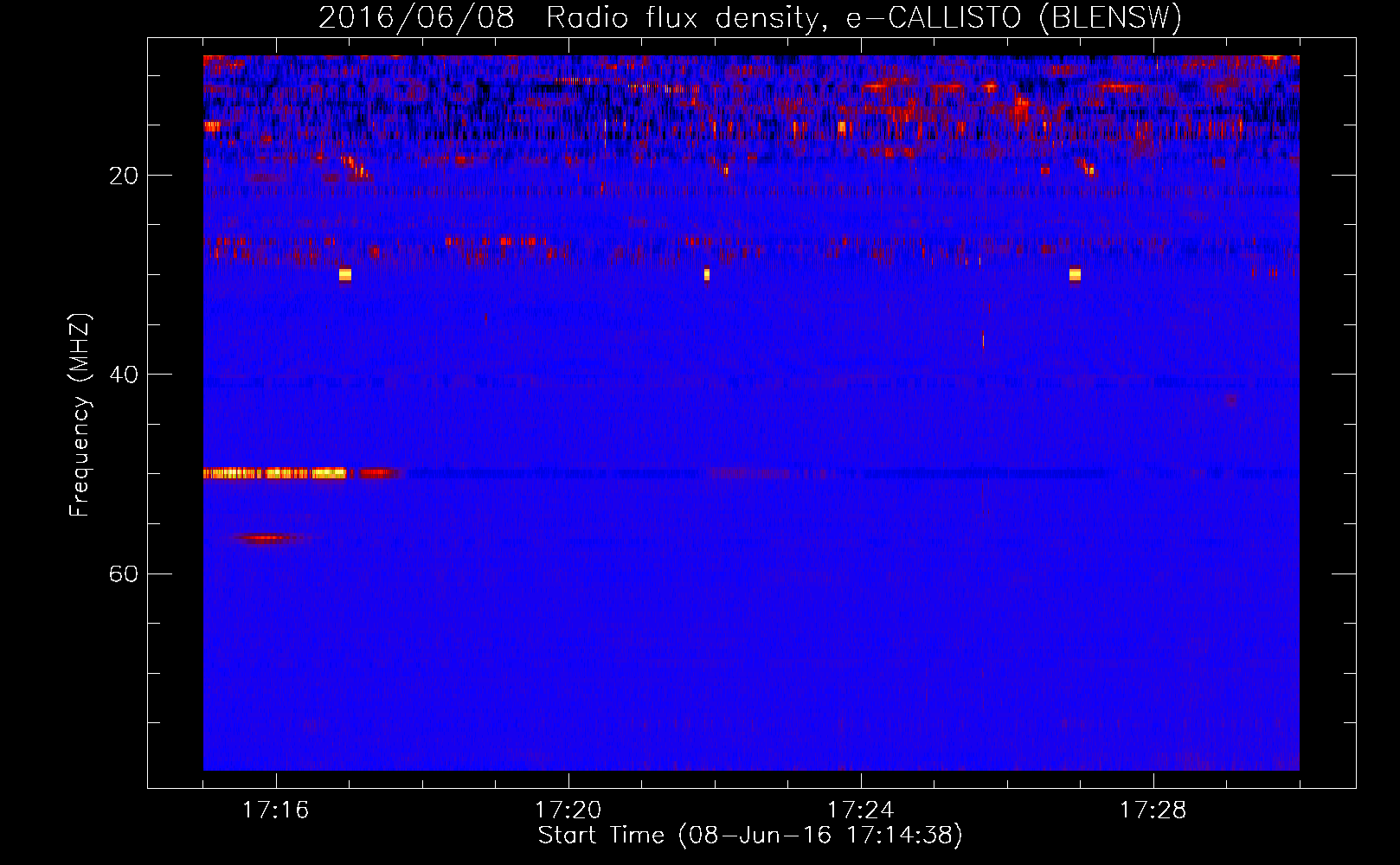Screen dimensions: 1400x865
Task: Click the 'Start Time (08-Jun-16 17:14:38)' label
Action: pos(750,835)
